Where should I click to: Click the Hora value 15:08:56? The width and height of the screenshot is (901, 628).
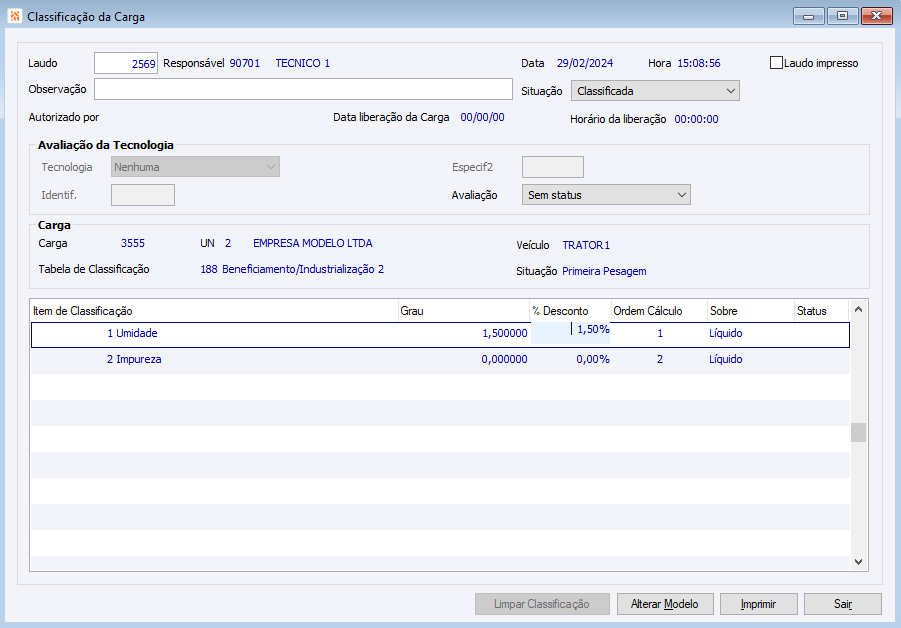coord(699,63)
